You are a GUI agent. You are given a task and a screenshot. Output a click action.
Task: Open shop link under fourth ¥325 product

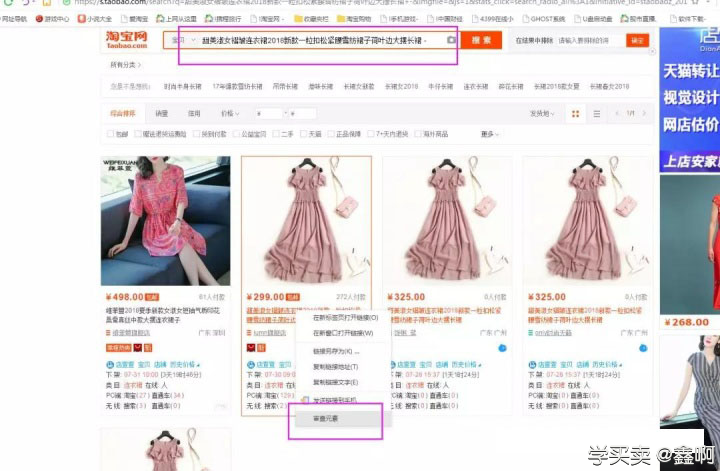click(551, 333)
